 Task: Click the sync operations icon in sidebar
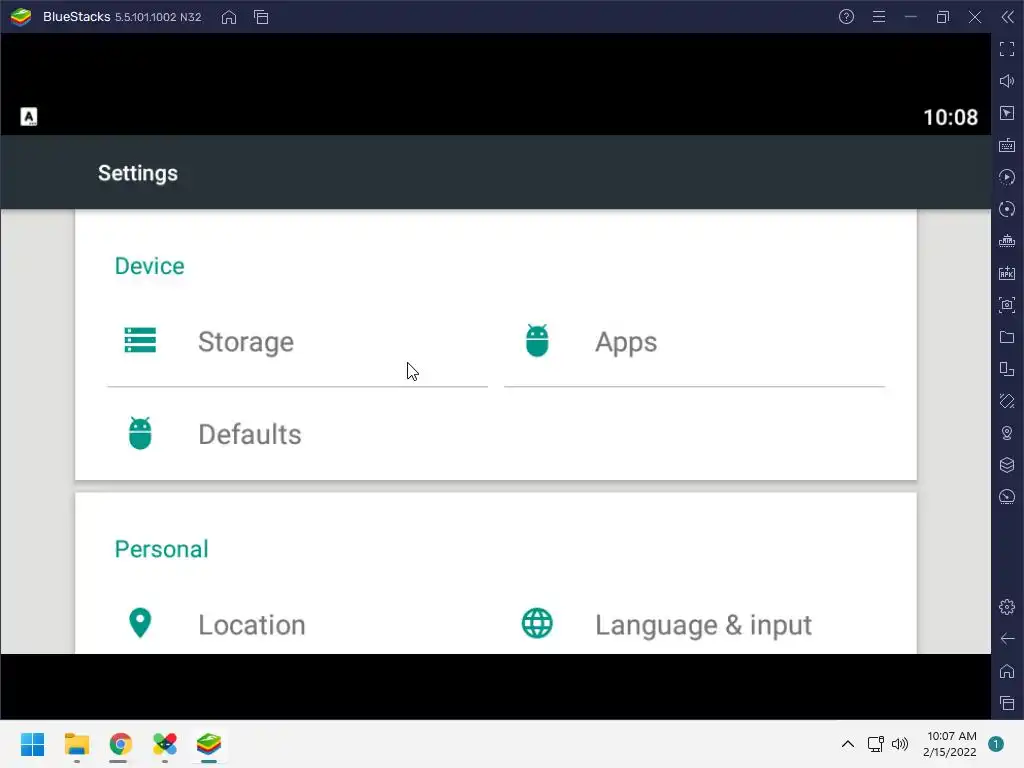[1007, 209]
